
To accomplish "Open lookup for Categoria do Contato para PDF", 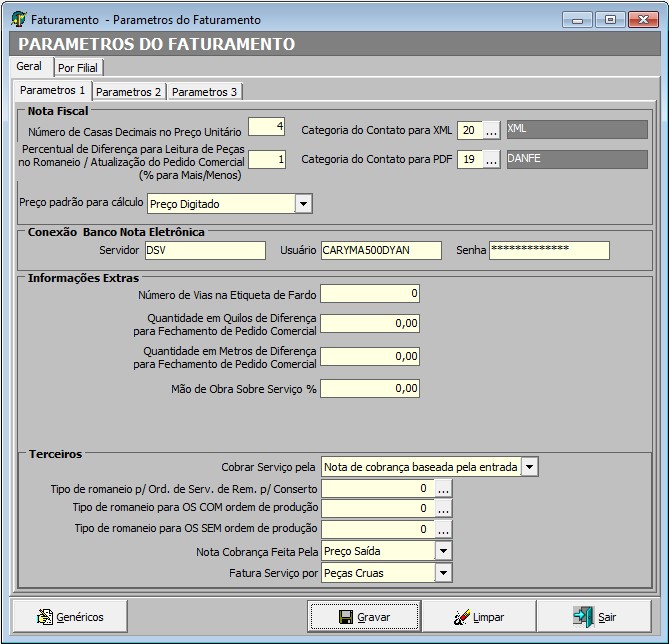I will [x=491, y=159].
